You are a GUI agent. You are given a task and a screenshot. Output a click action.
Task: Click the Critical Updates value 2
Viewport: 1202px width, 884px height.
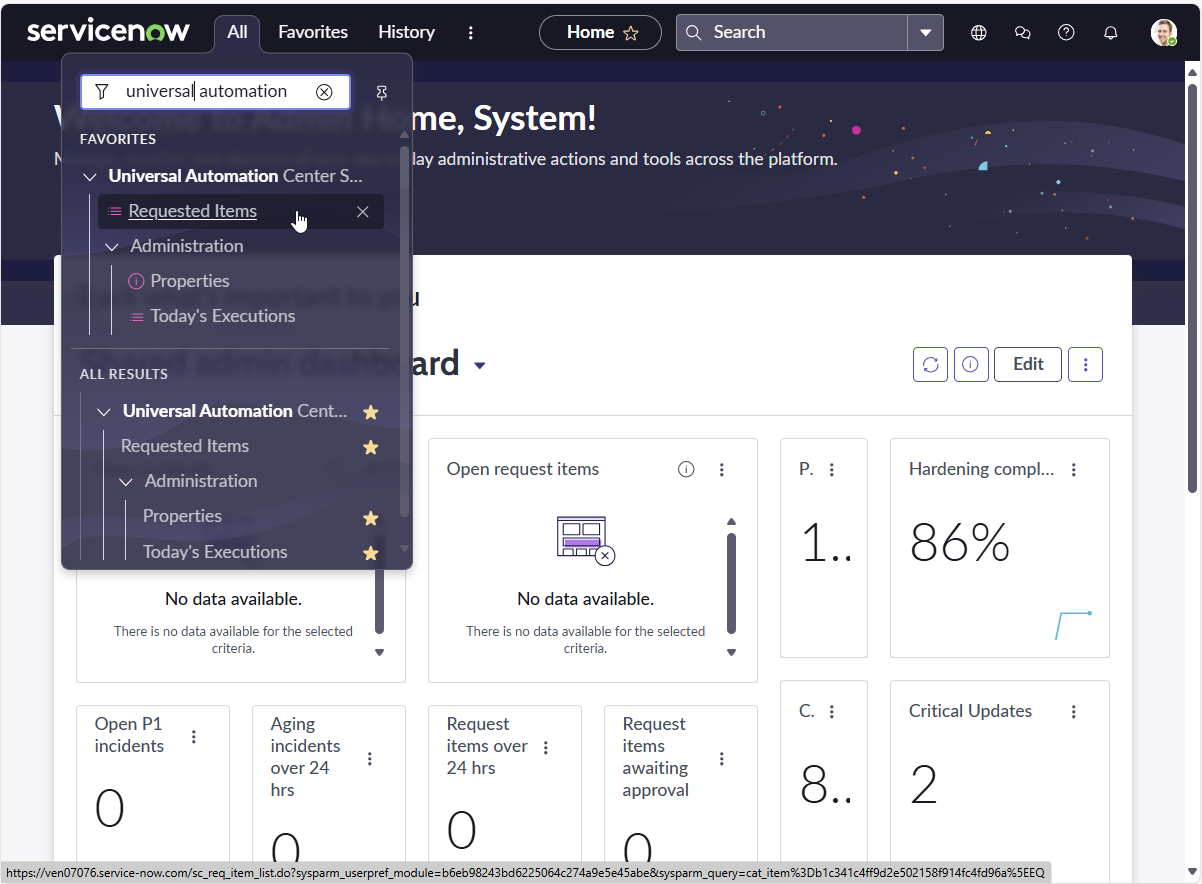click(924, 785)
